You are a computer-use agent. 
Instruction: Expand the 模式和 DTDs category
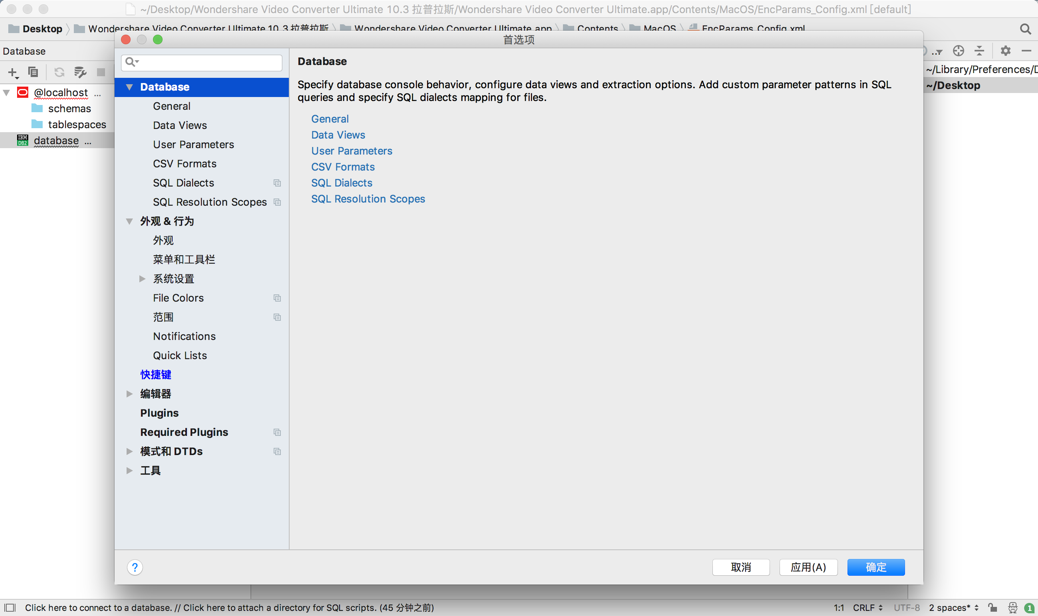[129, 451]
